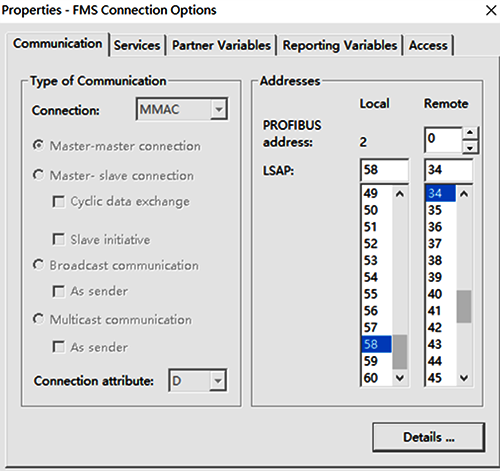Click the local LSAP input field
500x471 pixels.
384,170
